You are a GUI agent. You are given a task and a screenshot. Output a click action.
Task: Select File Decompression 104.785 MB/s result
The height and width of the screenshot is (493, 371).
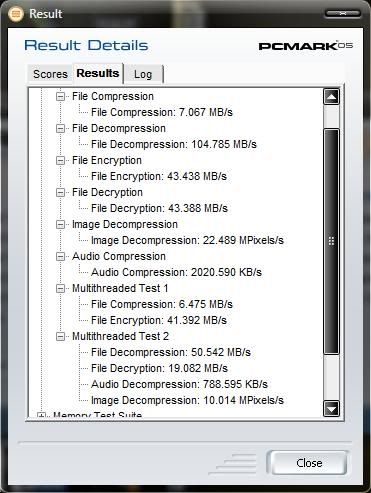[174, 144]
